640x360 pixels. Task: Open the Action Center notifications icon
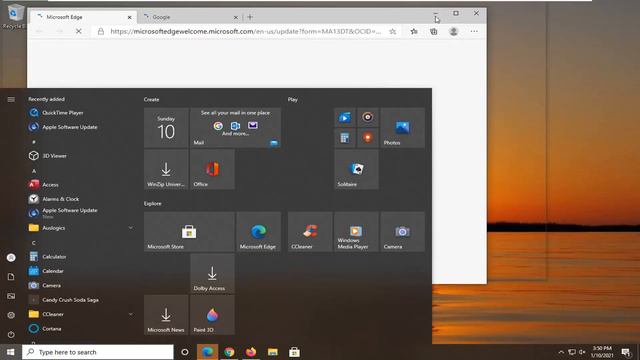(626, 352)
